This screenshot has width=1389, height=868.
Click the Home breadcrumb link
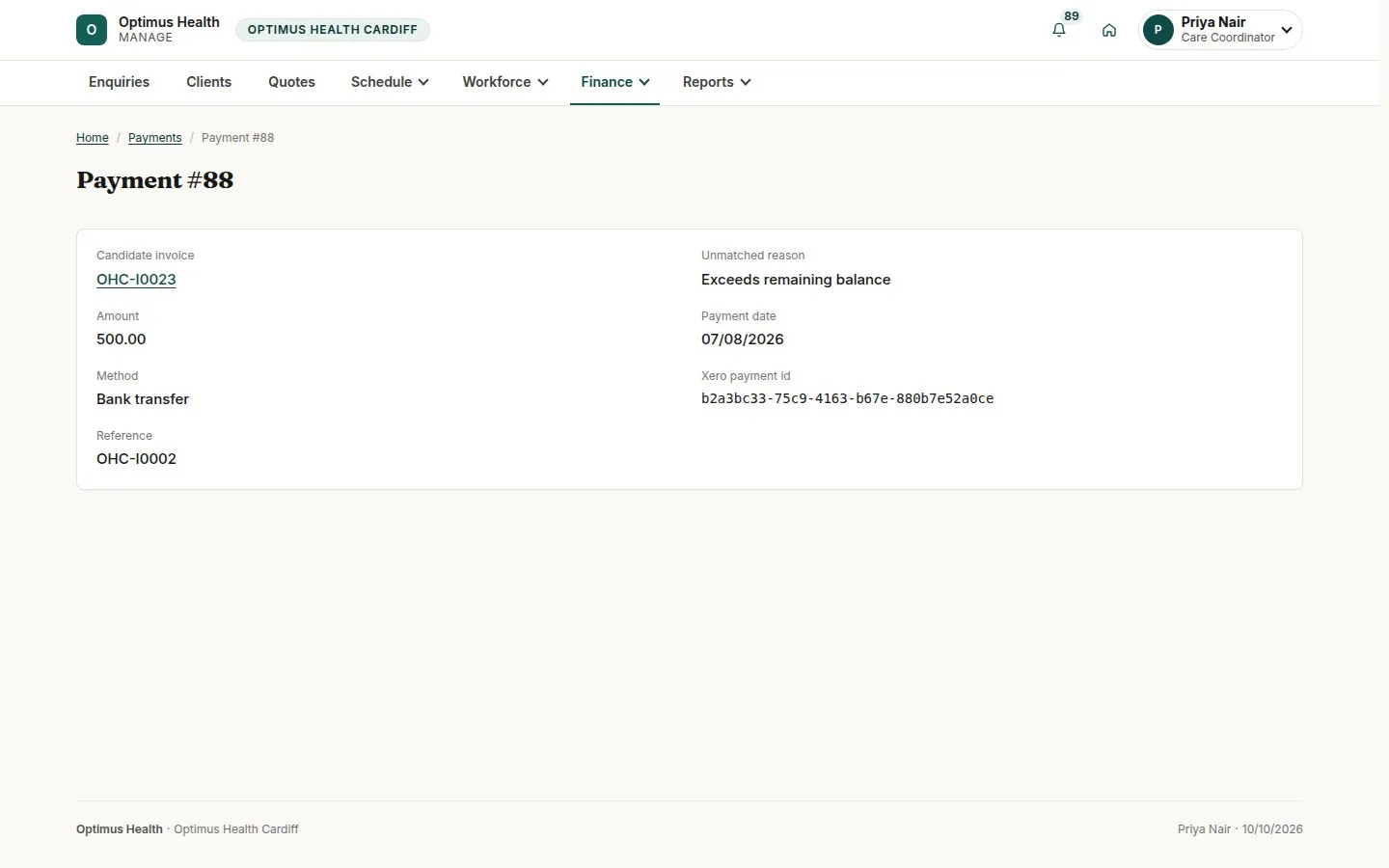pyautogui.click(x=93, y=138)
